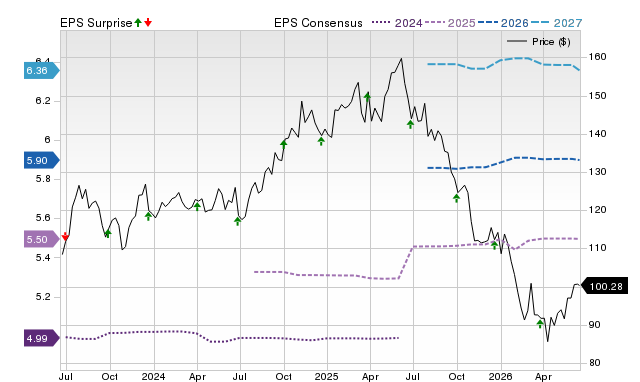Click the 5.90 value tag for 2026 consensus
Image resolution: width=640 pixels, height=382 pixels.
(41, 160)
